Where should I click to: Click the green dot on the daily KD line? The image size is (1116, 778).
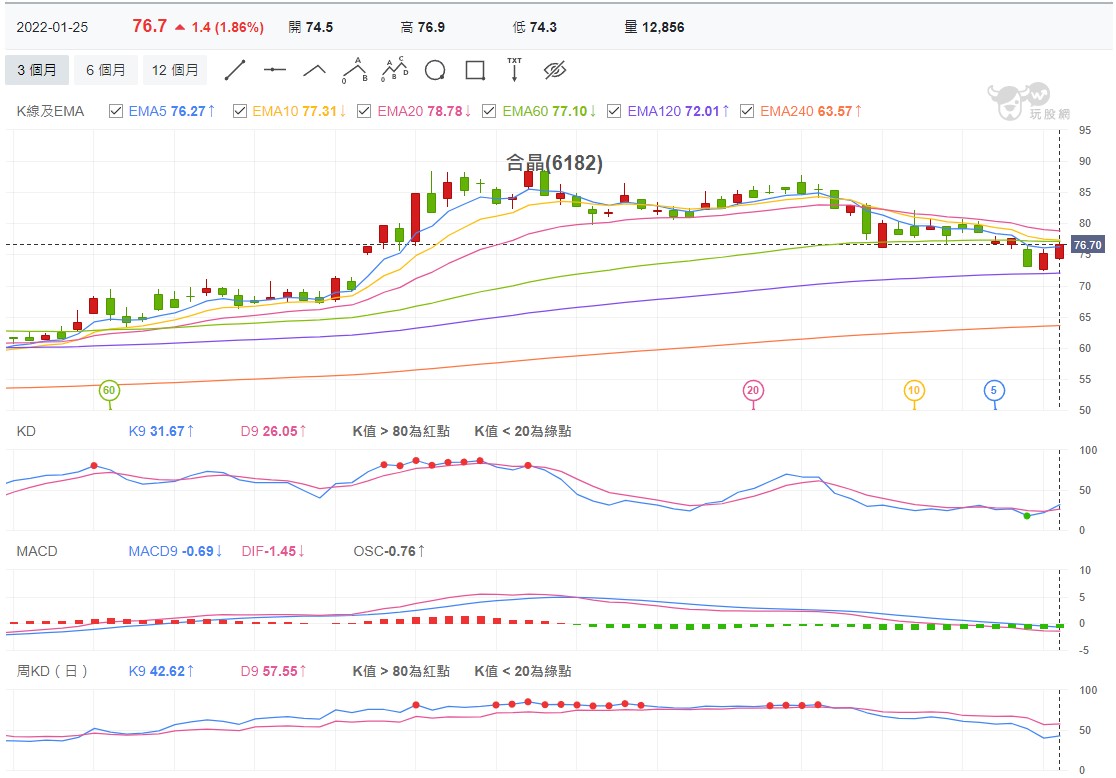coord(1026,515)
